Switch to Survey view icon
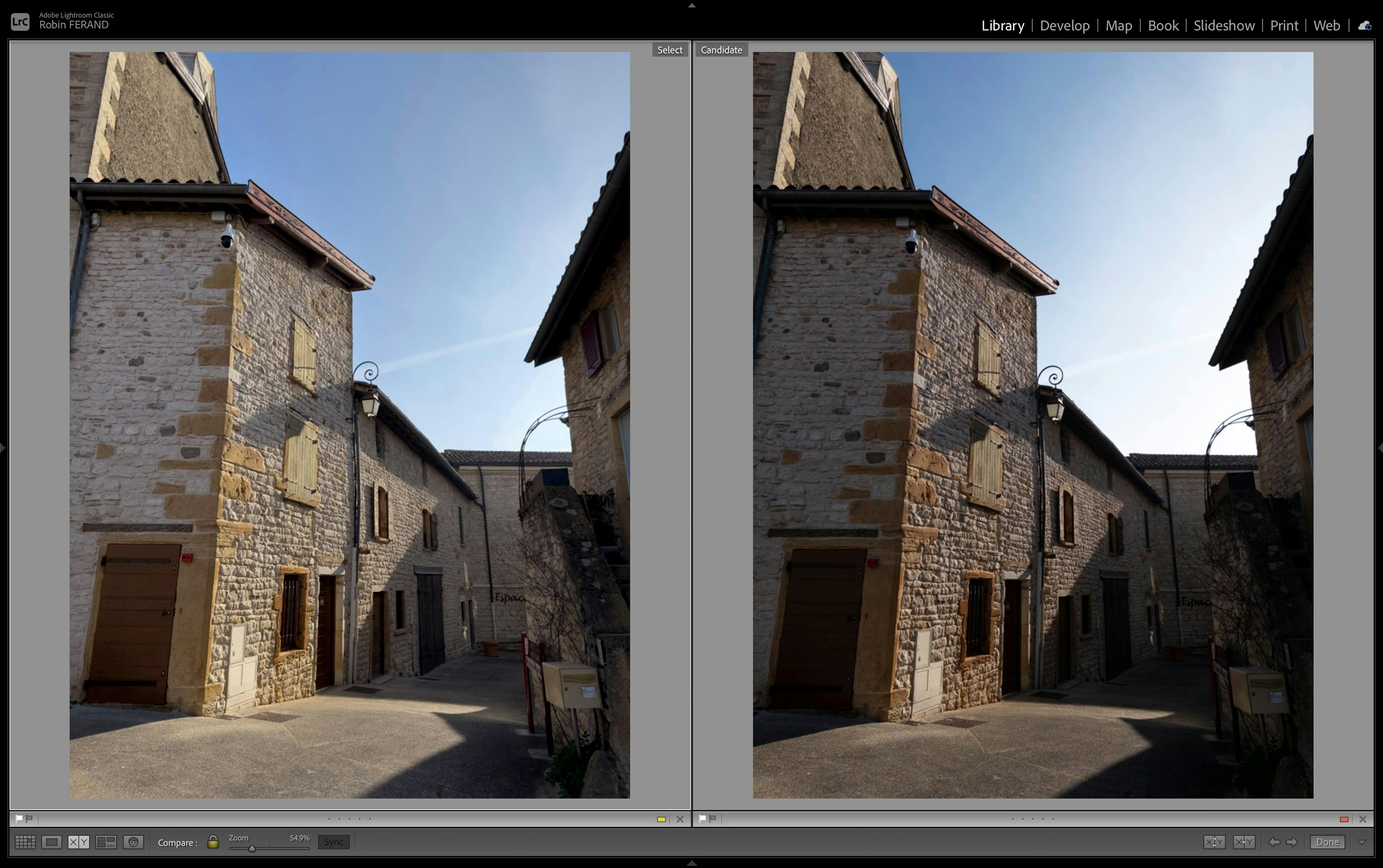This screenshot has height=868, width=1383. coord(106,842)
